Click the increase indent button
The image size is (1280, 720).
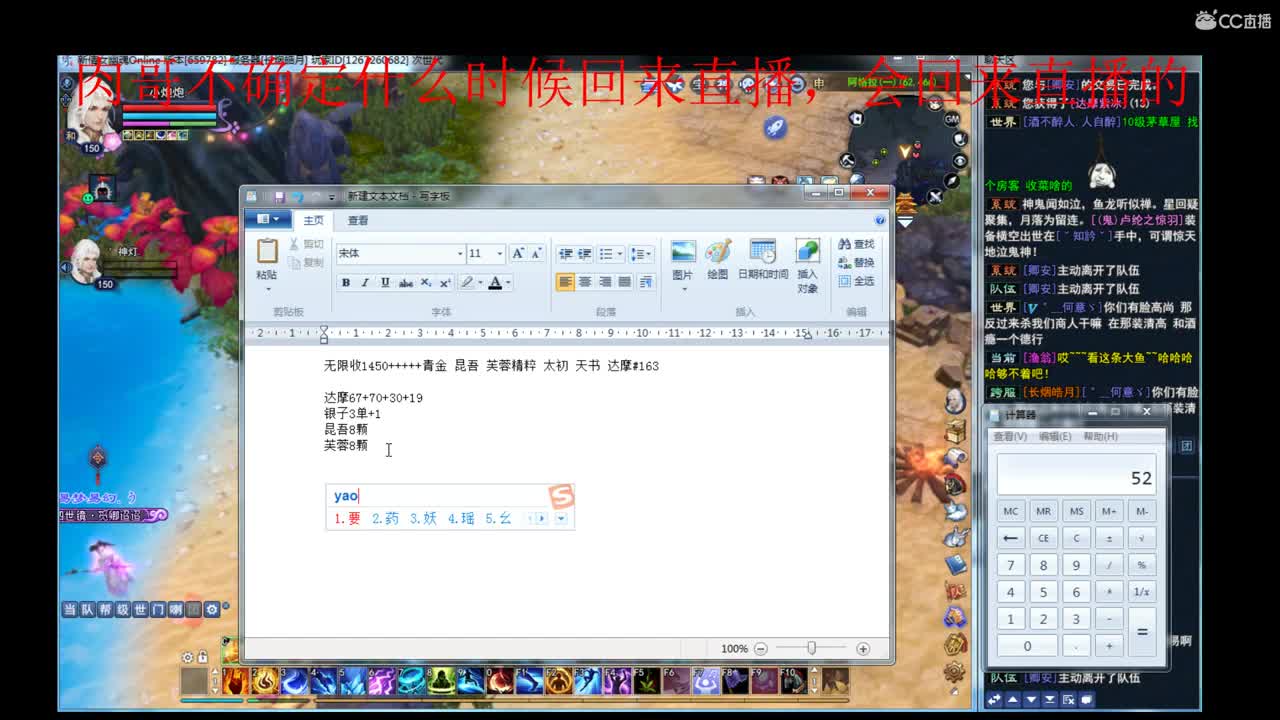[585, 254]
